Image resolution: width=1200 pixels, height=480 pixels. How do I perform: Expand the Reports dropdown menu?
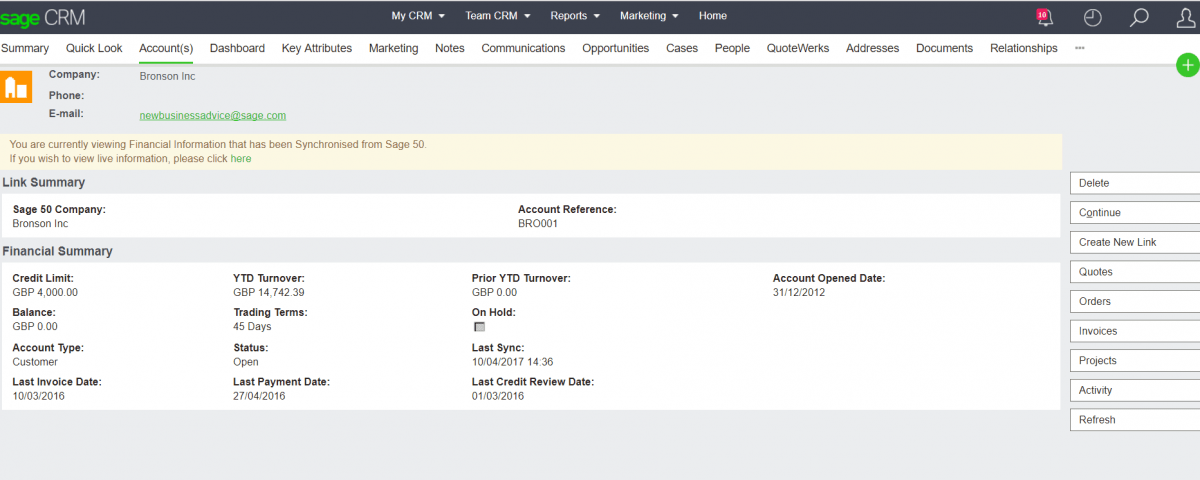tap(575, 16)
